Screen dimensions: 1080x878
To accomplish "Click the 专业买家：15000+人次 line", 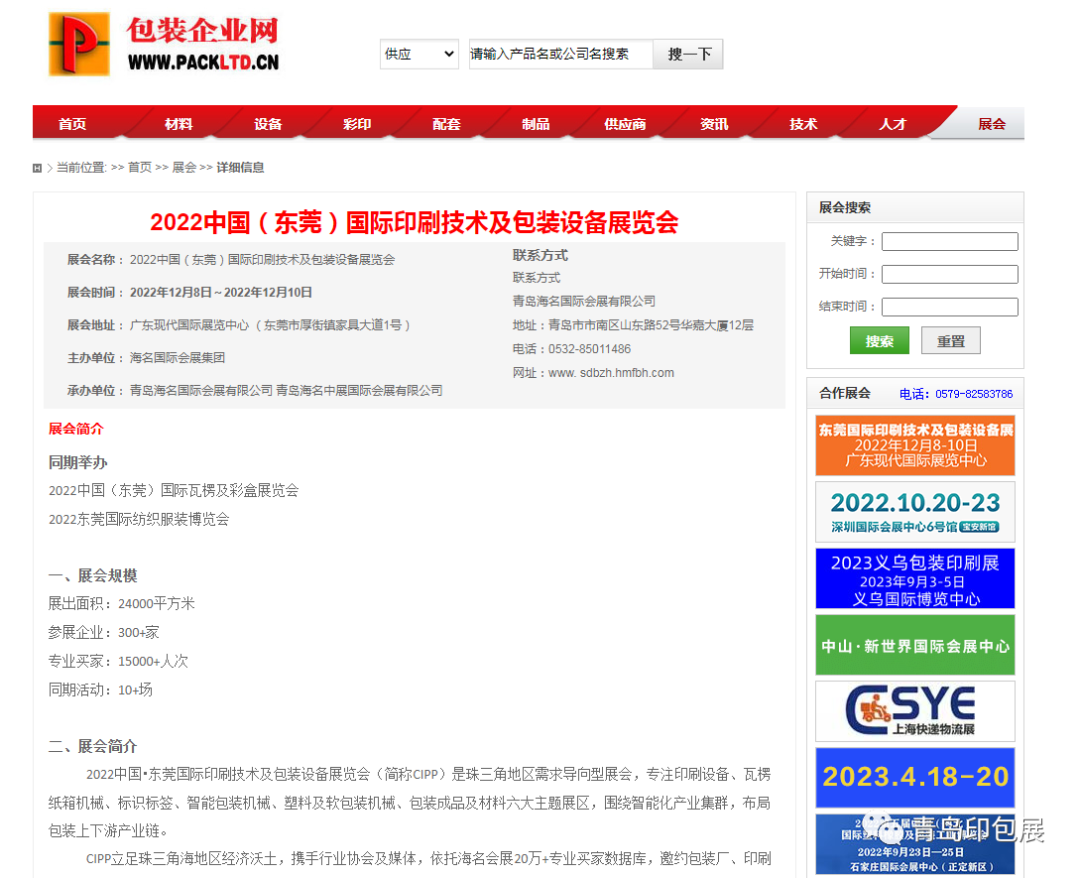I will coord(118,661).
